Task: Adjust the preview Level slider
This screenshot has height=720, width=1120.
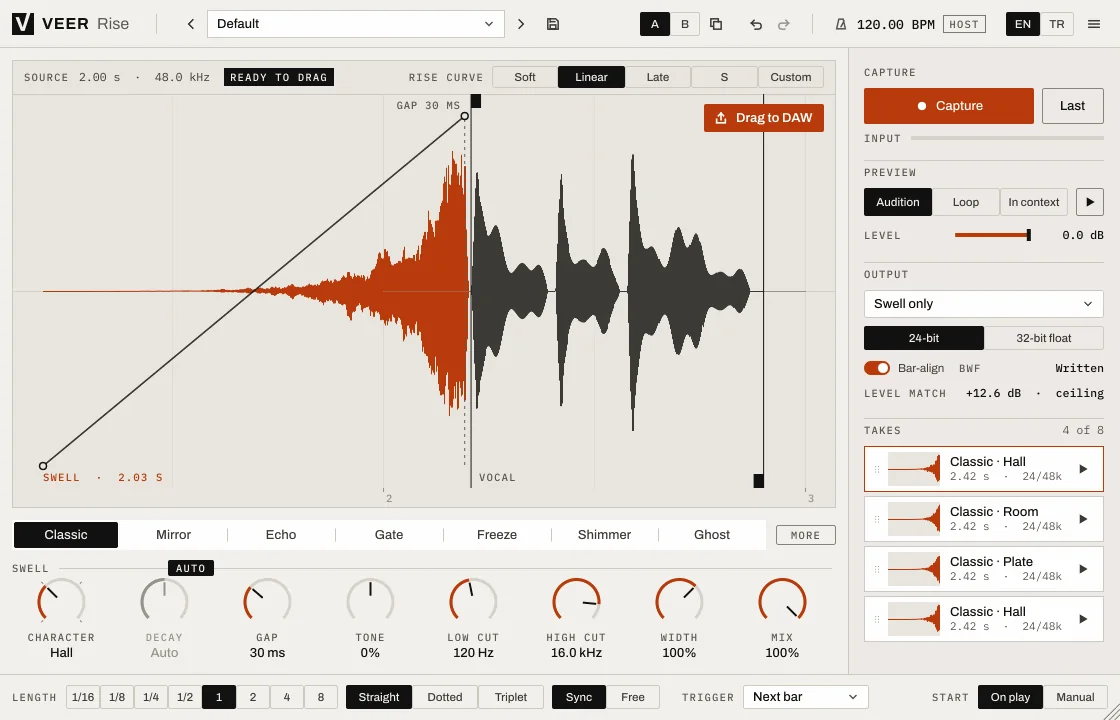Action: click(992, 235)
